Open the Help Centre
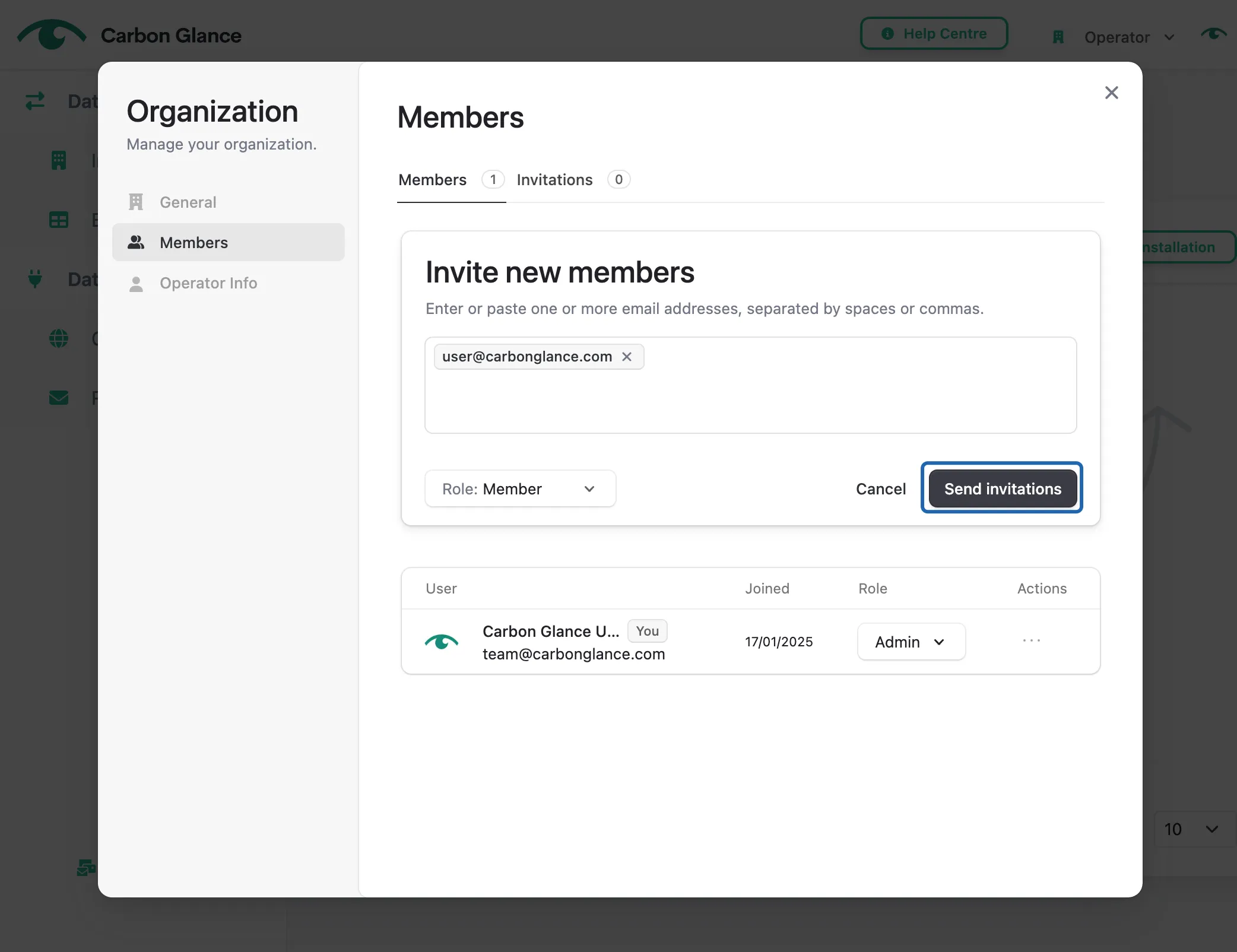Viewport: 1237px width, 952px height. tap(934, 34)
